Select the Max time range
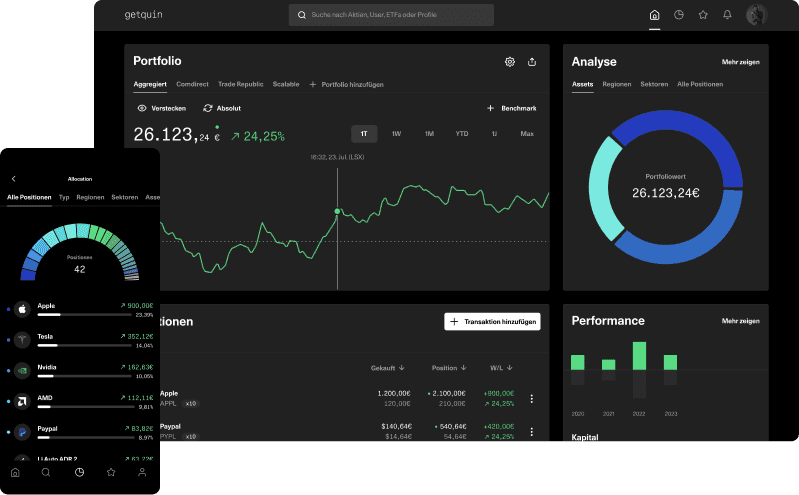Screen dimensions: 799x495 pos(527,134)
